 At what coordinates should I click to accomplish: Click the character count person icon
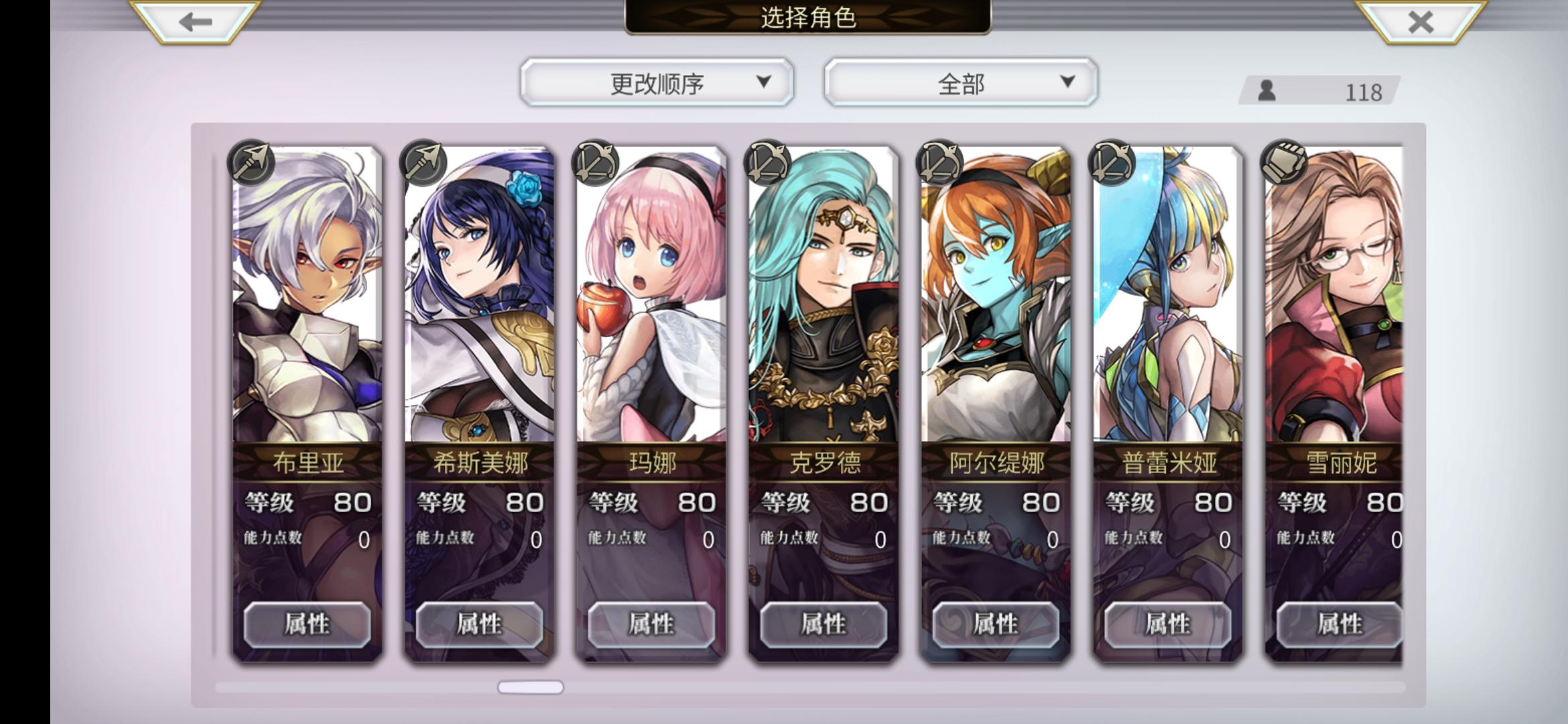(x=1266, y=90)
